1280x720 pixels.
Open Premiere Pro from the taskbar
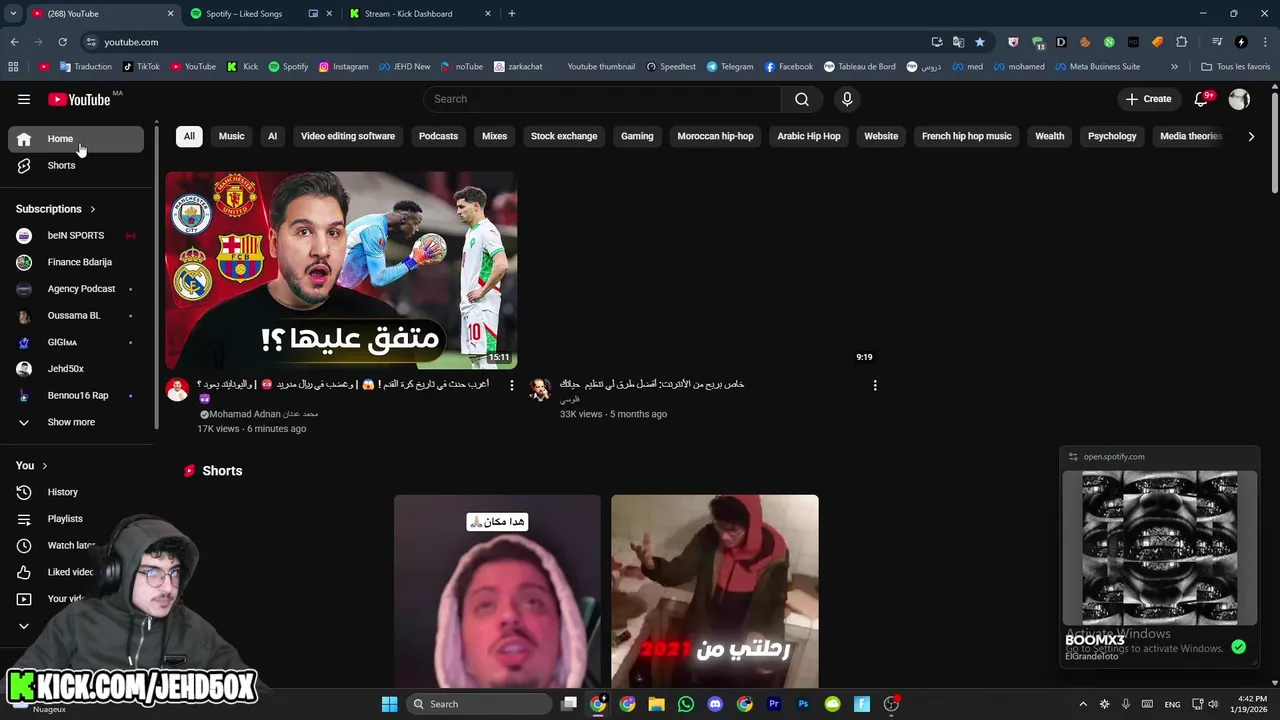(773, 704)
